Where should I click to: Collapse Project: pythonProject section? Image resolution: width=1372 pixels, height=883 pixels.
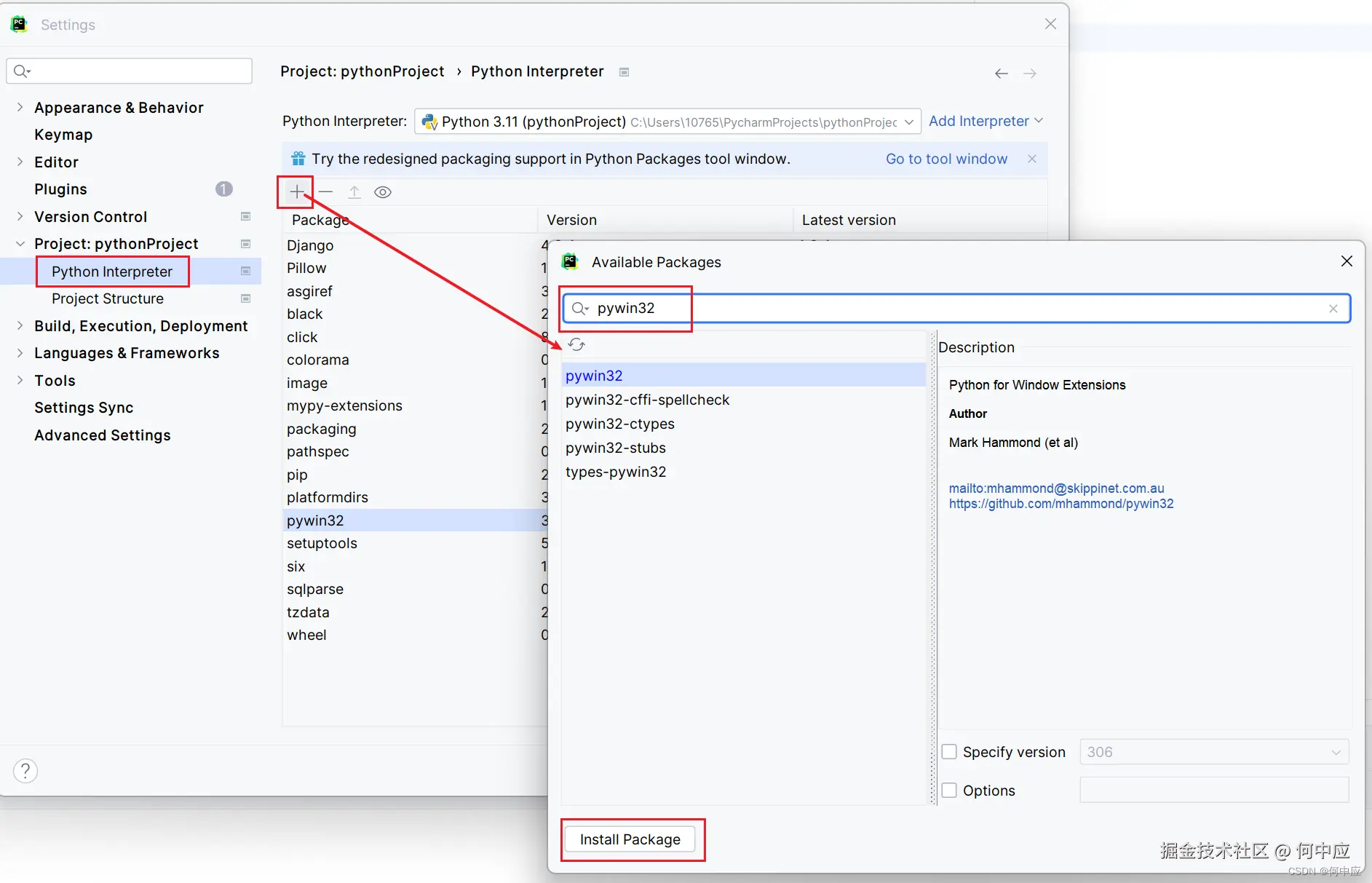20,244
